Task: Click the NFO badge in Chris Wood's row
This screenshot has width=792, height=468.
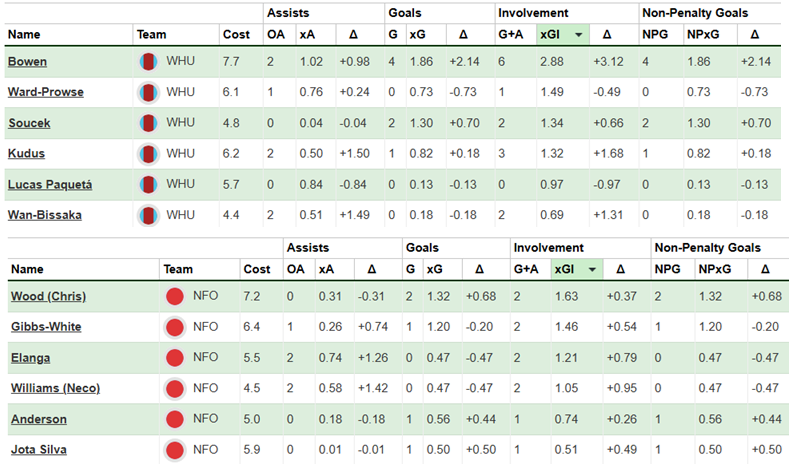Action: (x=174, y=296)
